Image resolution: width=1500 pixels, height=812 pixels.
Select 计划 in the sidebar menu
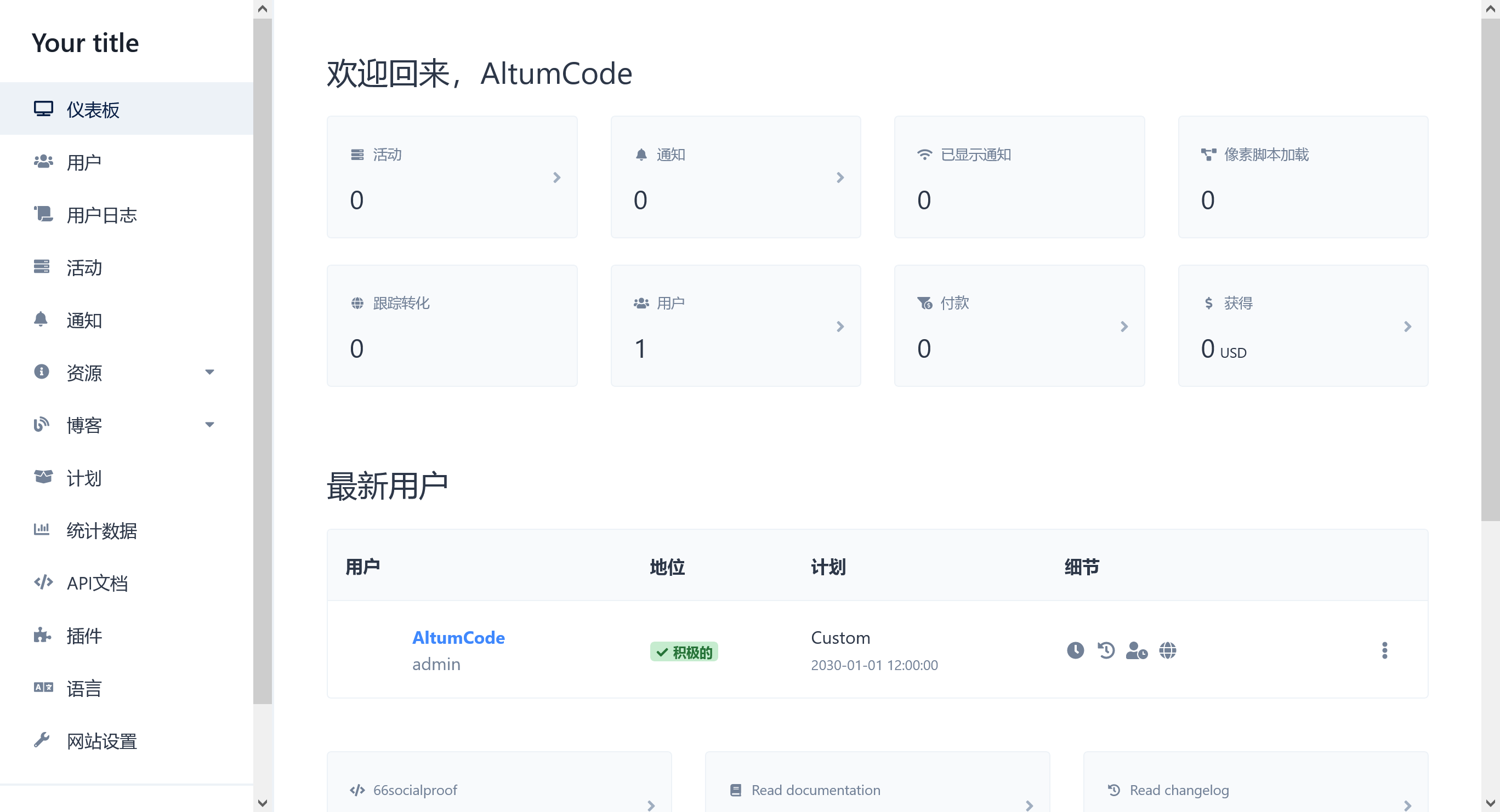(x=84, y=478)
